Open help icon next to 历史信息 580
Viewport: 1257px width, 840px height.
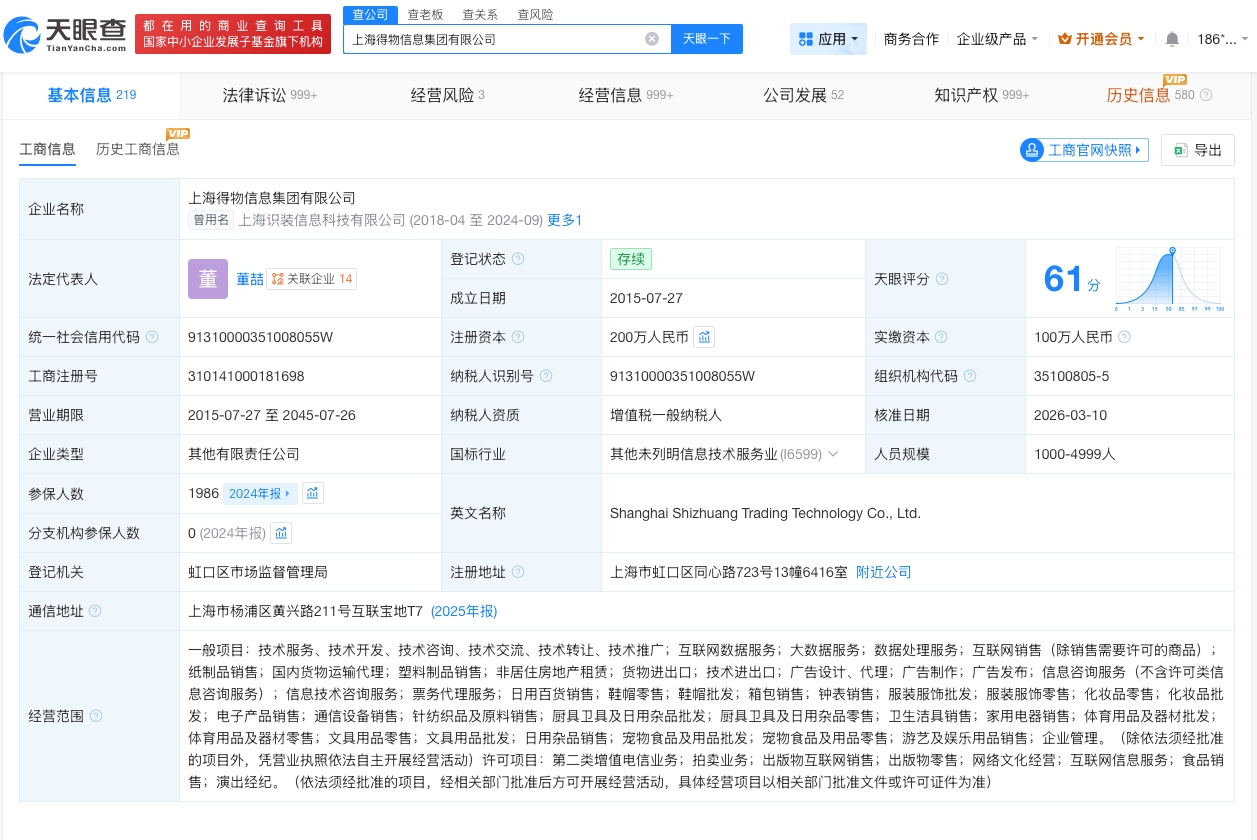click(x=1206, y=95)
